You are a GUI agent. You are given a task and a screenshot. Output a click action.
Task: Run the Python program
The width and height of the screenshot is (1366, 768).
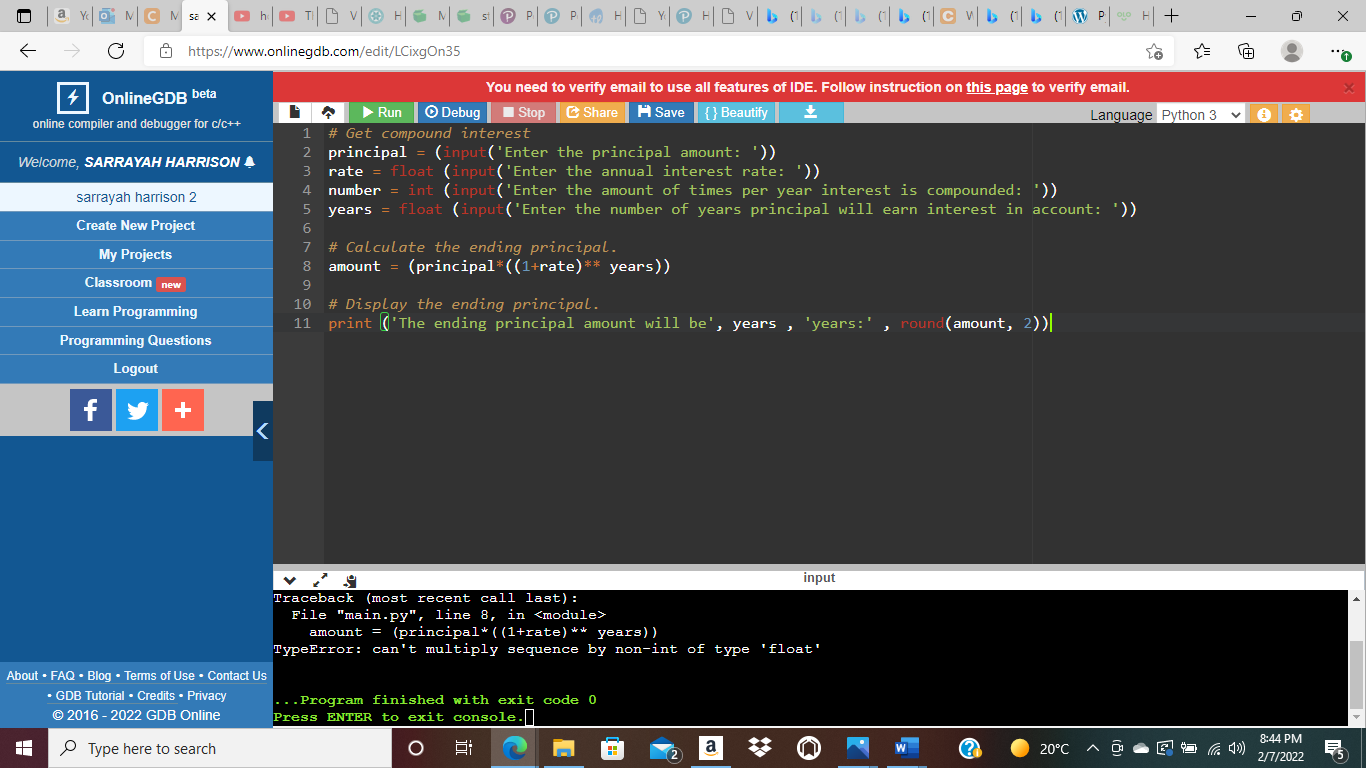pos(380,113)
